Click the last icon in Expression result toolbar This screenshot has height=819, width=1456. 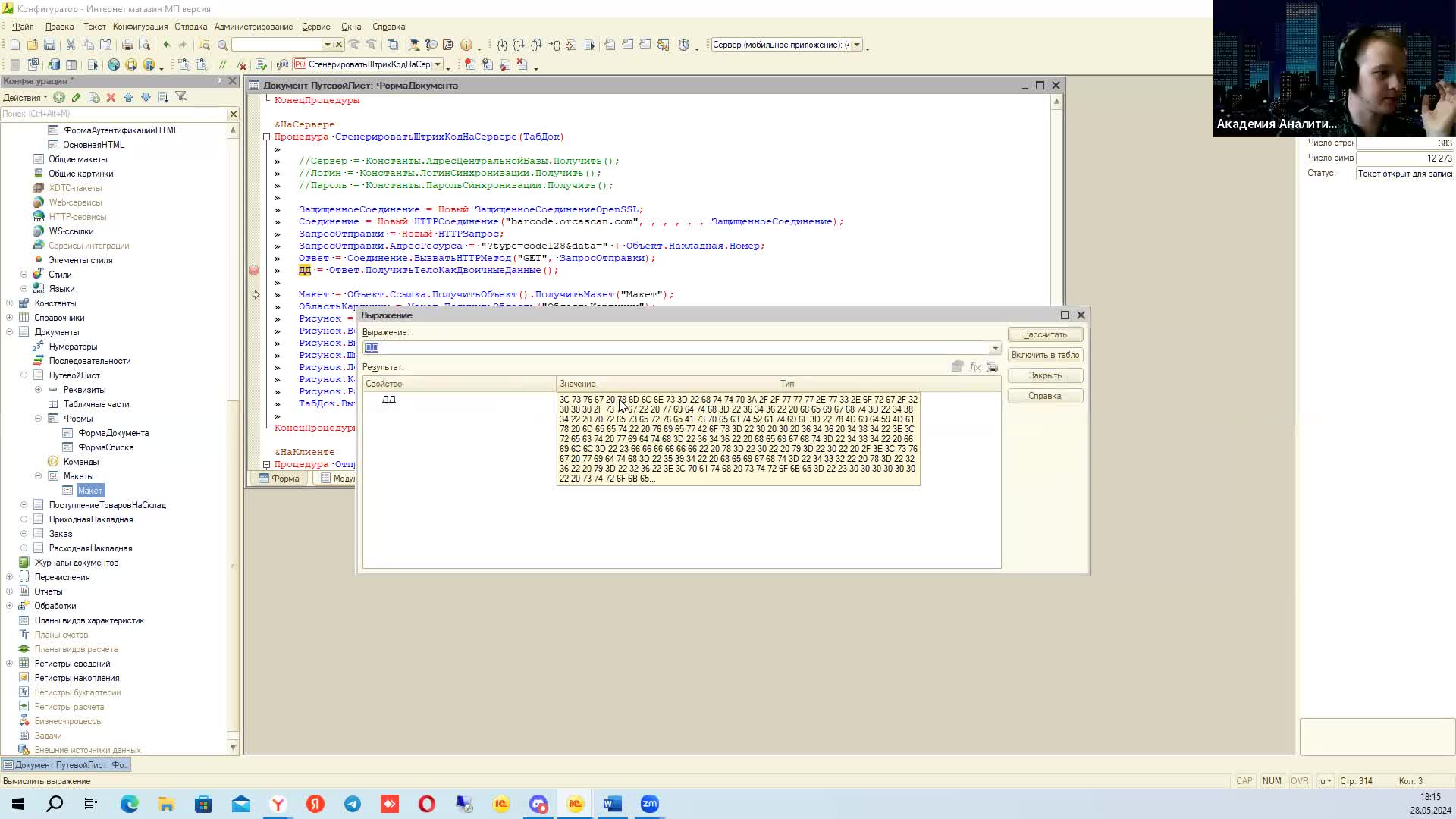pyautogui.click(x=992, y=367)
